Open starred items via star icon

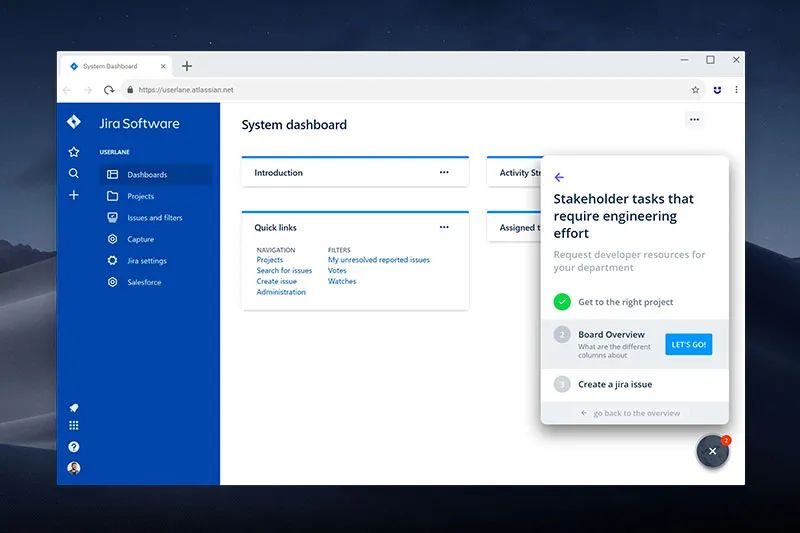click(73, 152)
